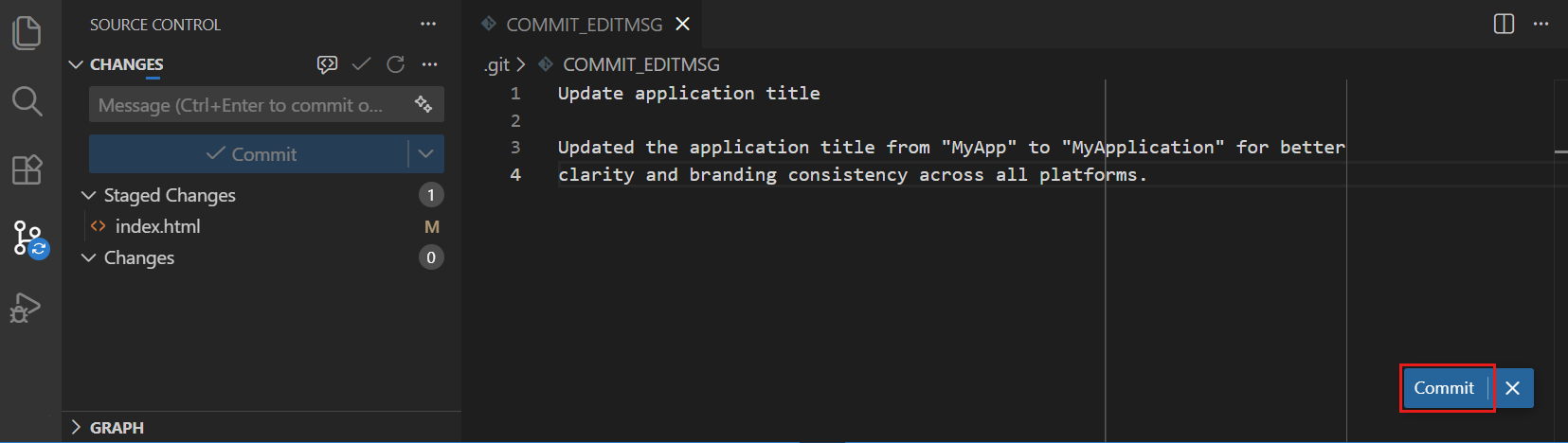1568x443 pixels.
Task: Expand the GRAPH section
Action: pyautogui.click(x=77, y=428)
